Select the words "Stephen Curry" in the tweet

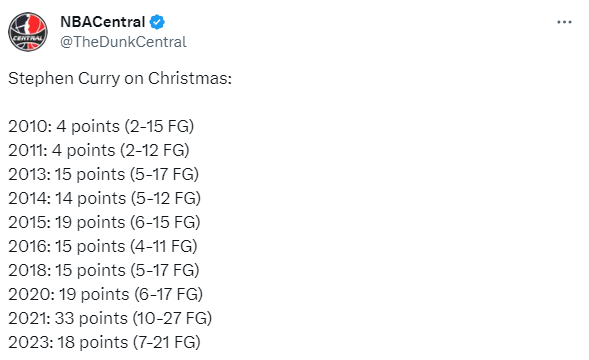(x=64, y=79)
